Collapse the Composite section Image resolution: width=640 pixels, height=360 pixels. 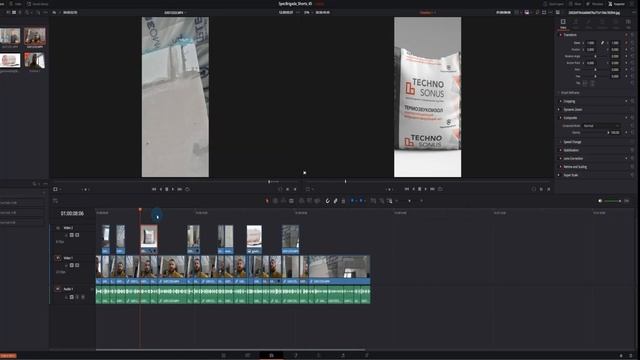[560, 118]
